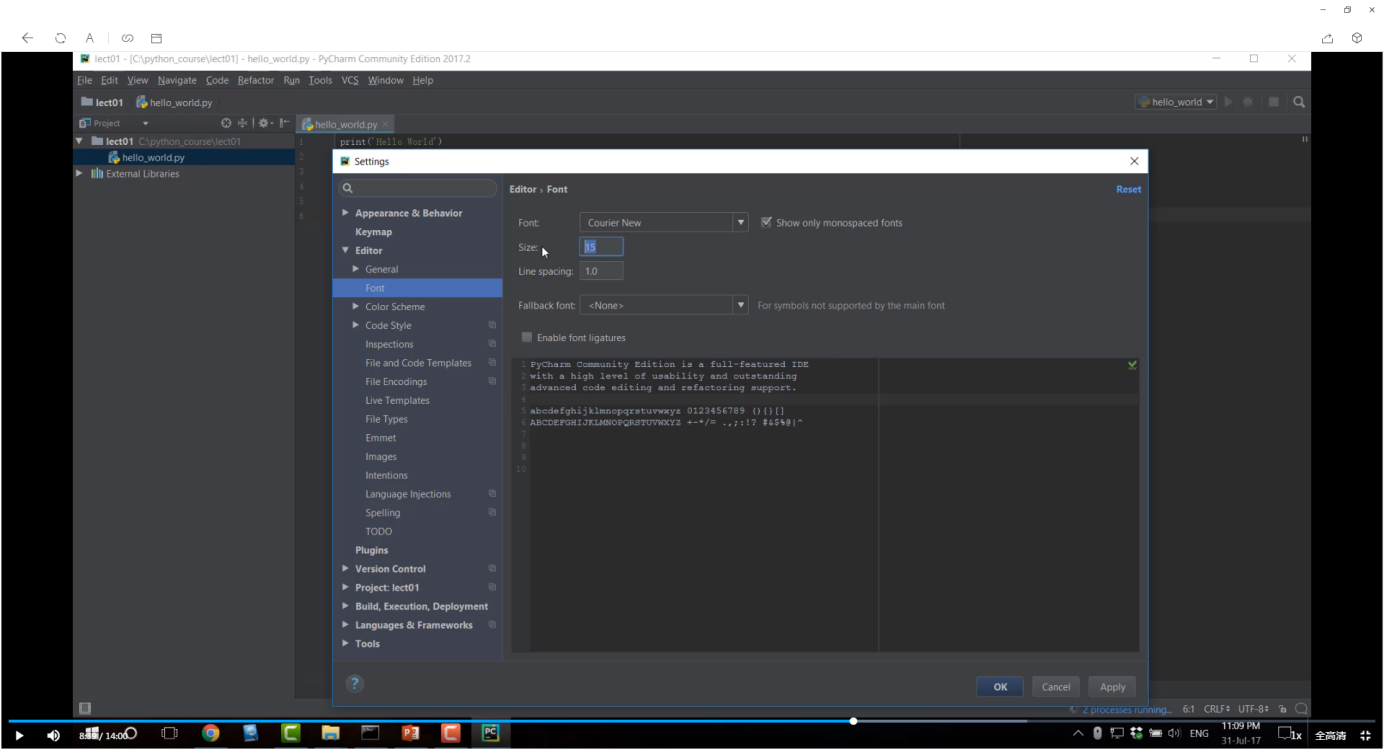The height and width of the screenshot is (750, 1384).
Task: Click Cancel in Settings dialog
Action: pos(1056,687)
